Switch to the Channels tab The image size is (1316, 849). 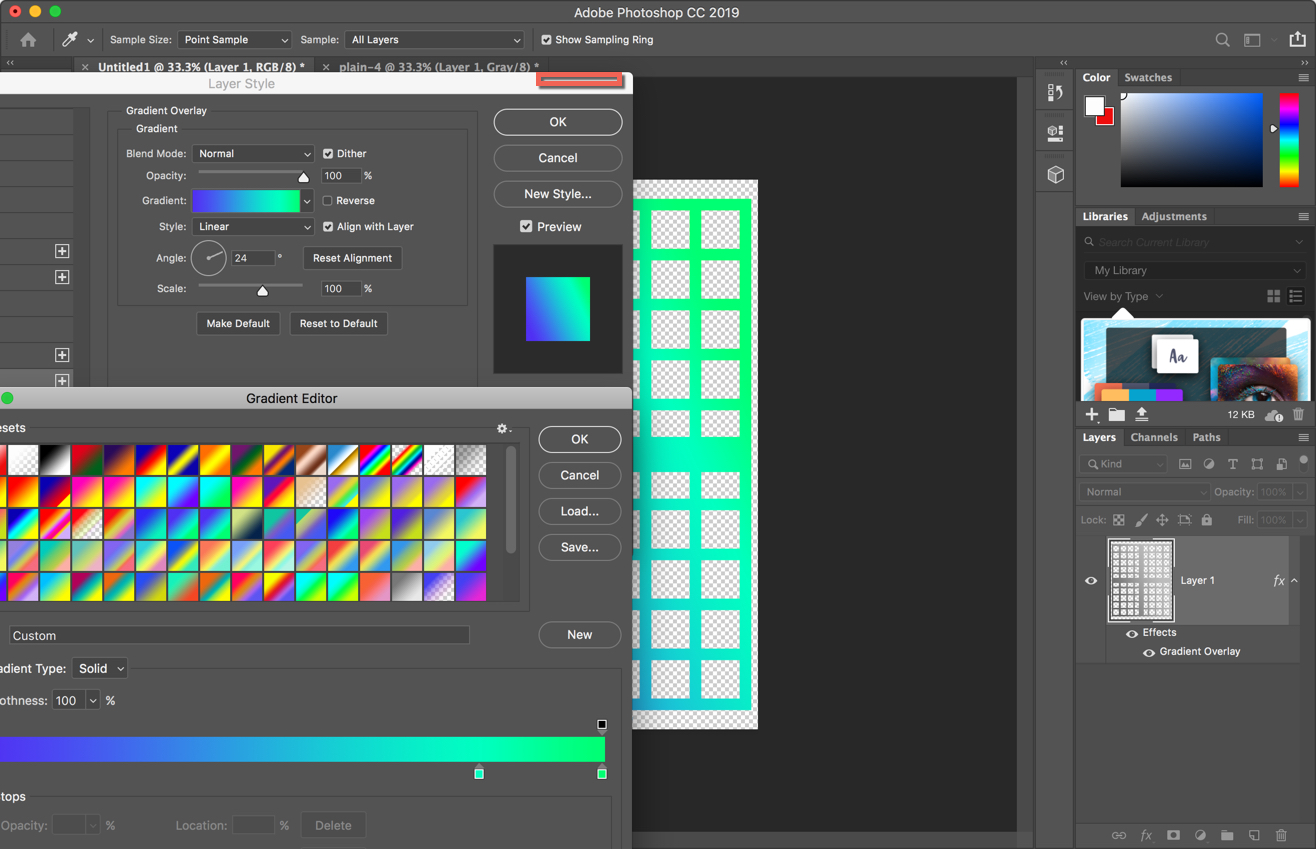click(1155, 437)
